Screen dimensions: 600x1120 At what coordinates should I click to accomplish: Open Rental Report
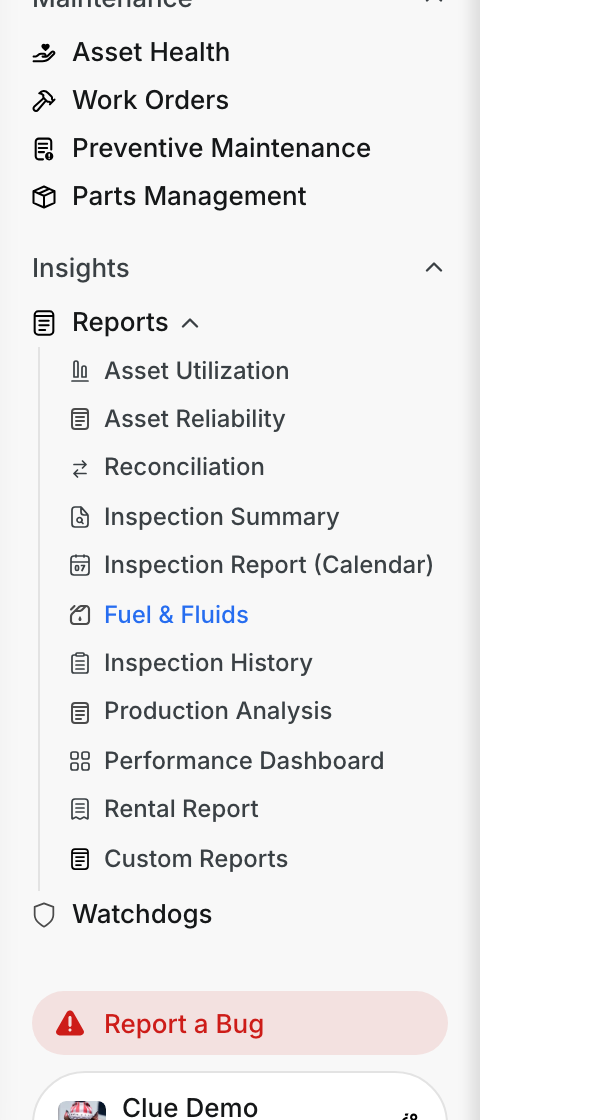pyautogui.click(x=181, y=809)
